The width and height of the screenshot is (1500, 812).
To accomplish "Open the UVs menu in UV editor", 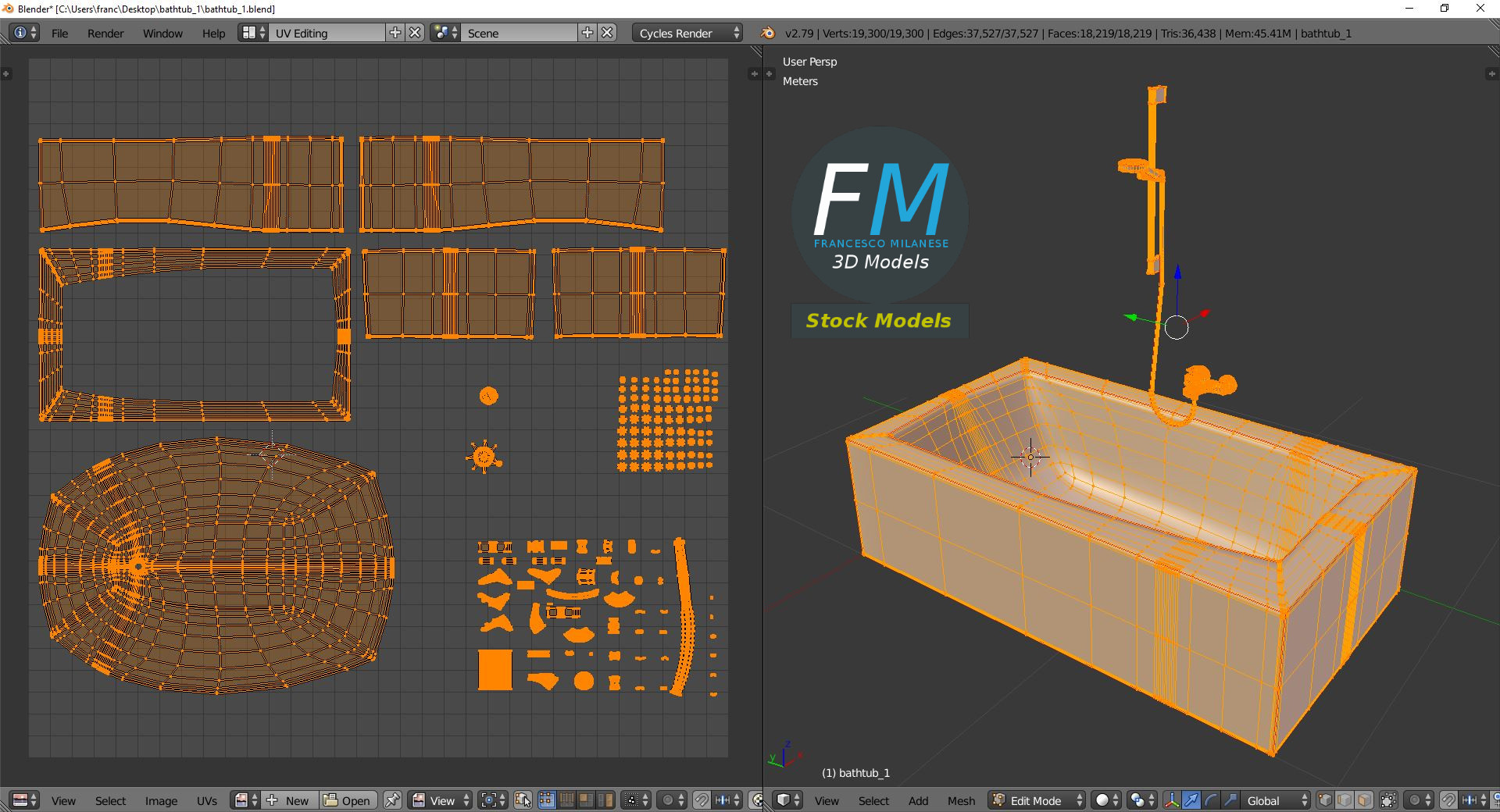I will (x=207, y=800).
